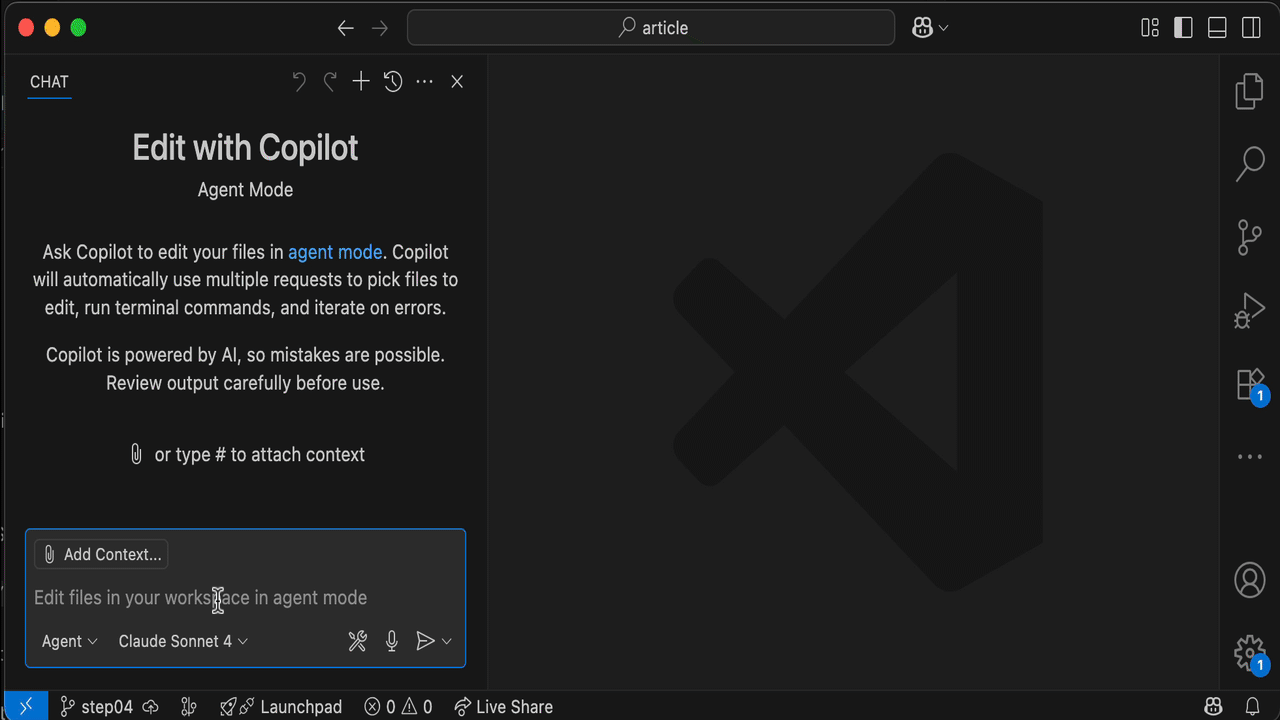Open the Agent mode dropdown
Image resolution: width=1280 pixels, height=720 pixels.
tap(70, 641)
